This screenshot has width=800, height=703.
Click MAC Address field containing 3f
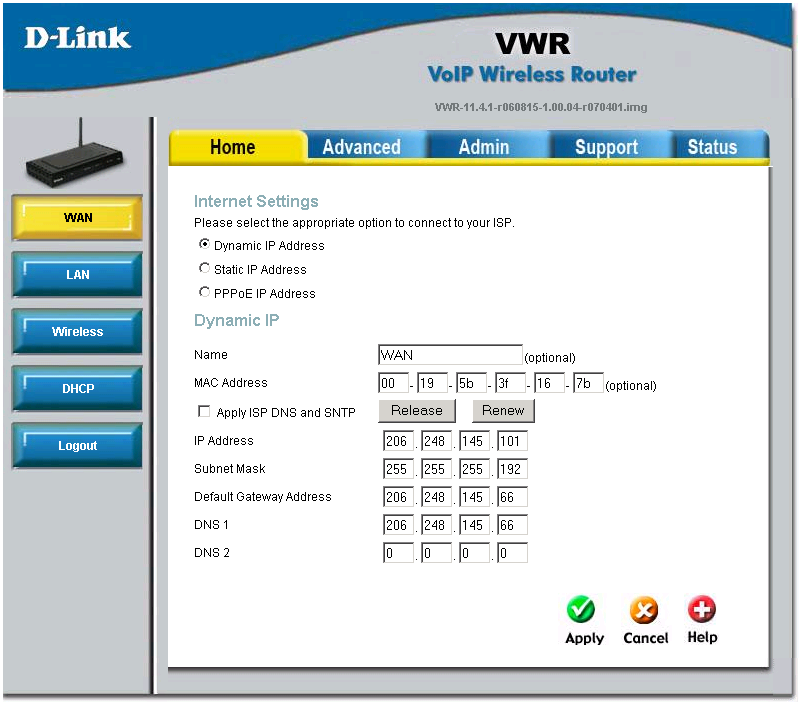[x=510, y=383]
